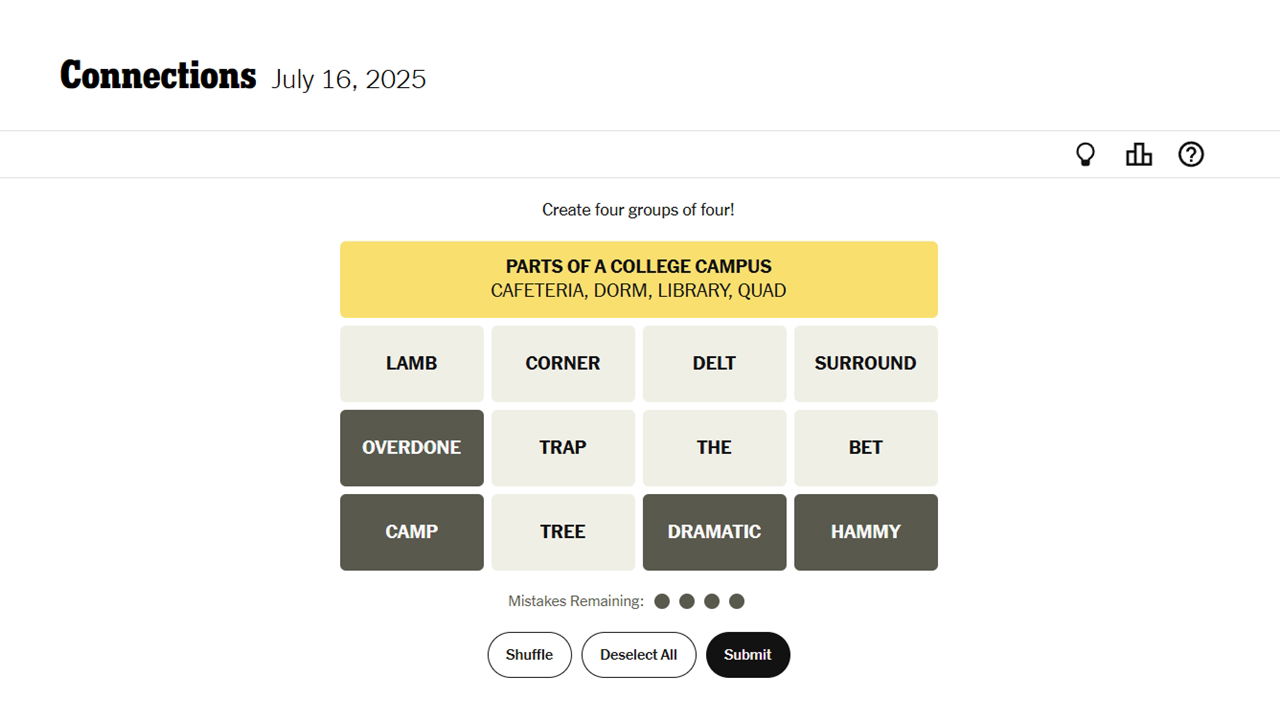Click the Deselect All button

638,655
